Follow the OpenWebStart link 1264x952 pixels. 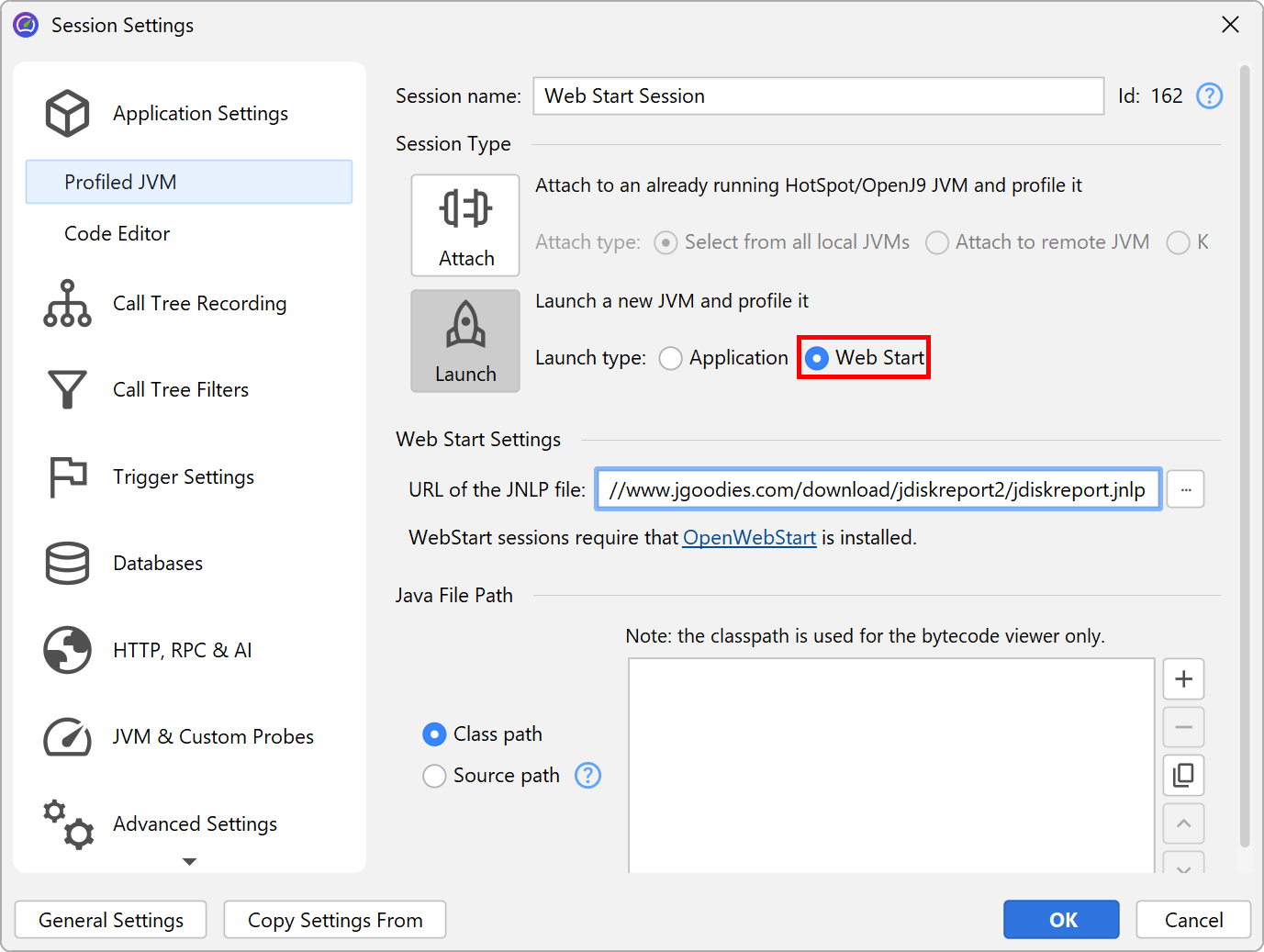[x=749, y=538]
